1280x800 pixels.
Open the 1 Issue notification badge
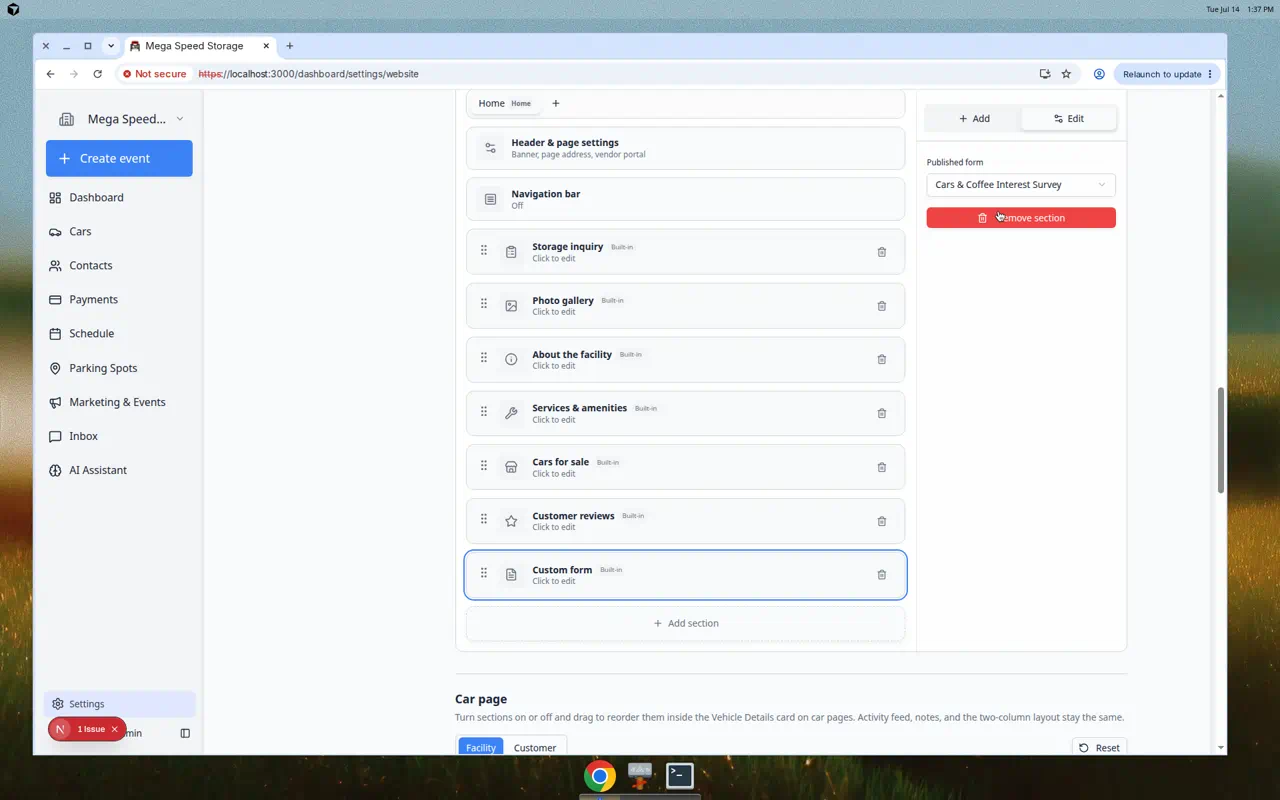point(87,729)
